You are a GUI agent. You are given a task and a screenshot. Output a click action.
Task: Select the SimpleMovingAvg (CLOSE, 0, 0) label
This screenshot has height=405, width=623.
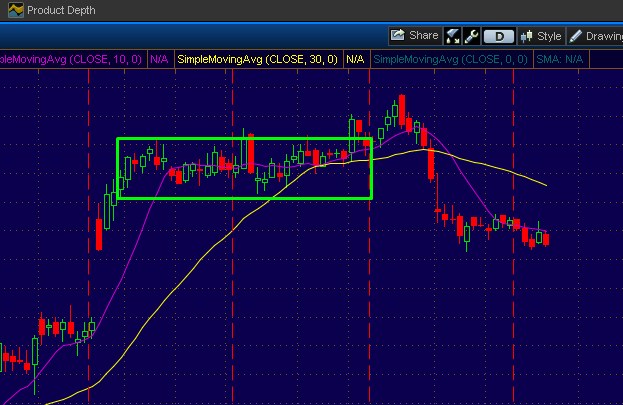pyautogui.click(x=451, y=60)
